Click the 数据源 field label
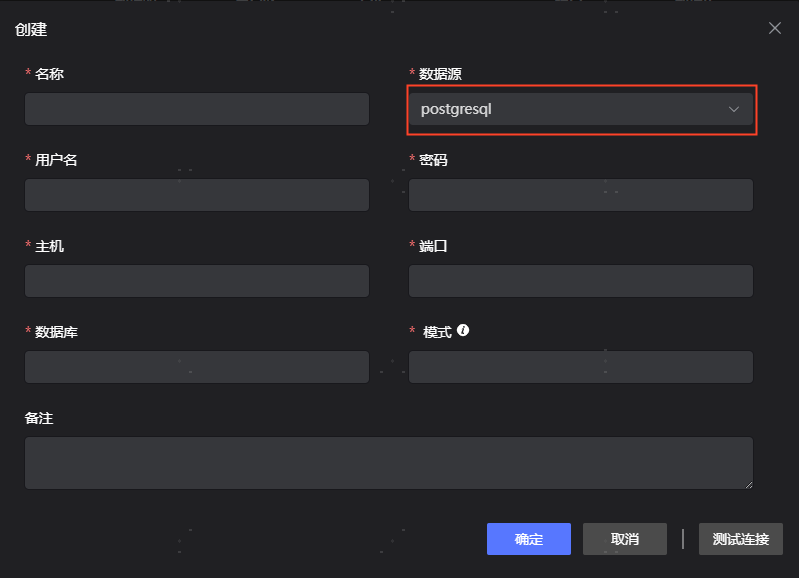Screen dimensions: 799x578 [440, 74]
